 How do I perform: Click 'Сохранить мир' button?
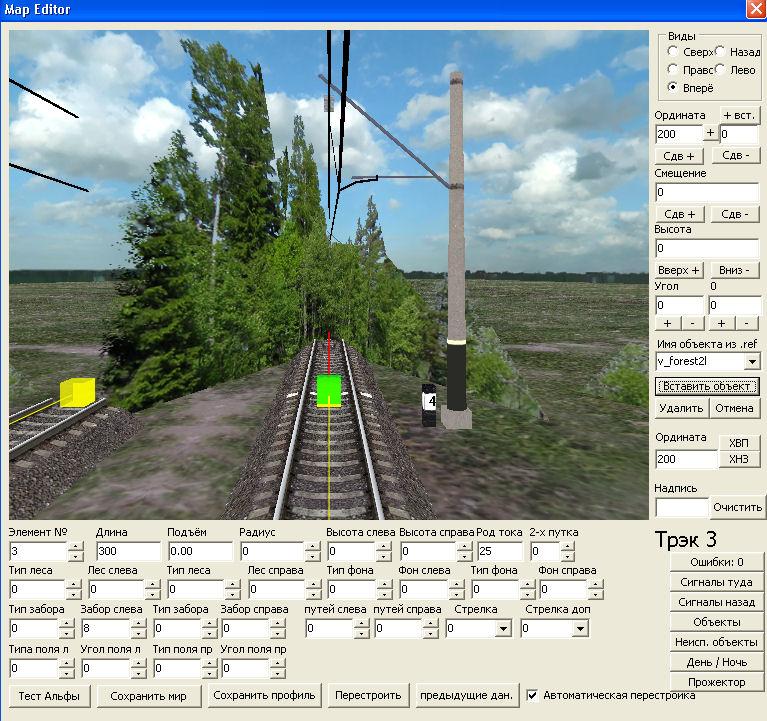point(155,695)
